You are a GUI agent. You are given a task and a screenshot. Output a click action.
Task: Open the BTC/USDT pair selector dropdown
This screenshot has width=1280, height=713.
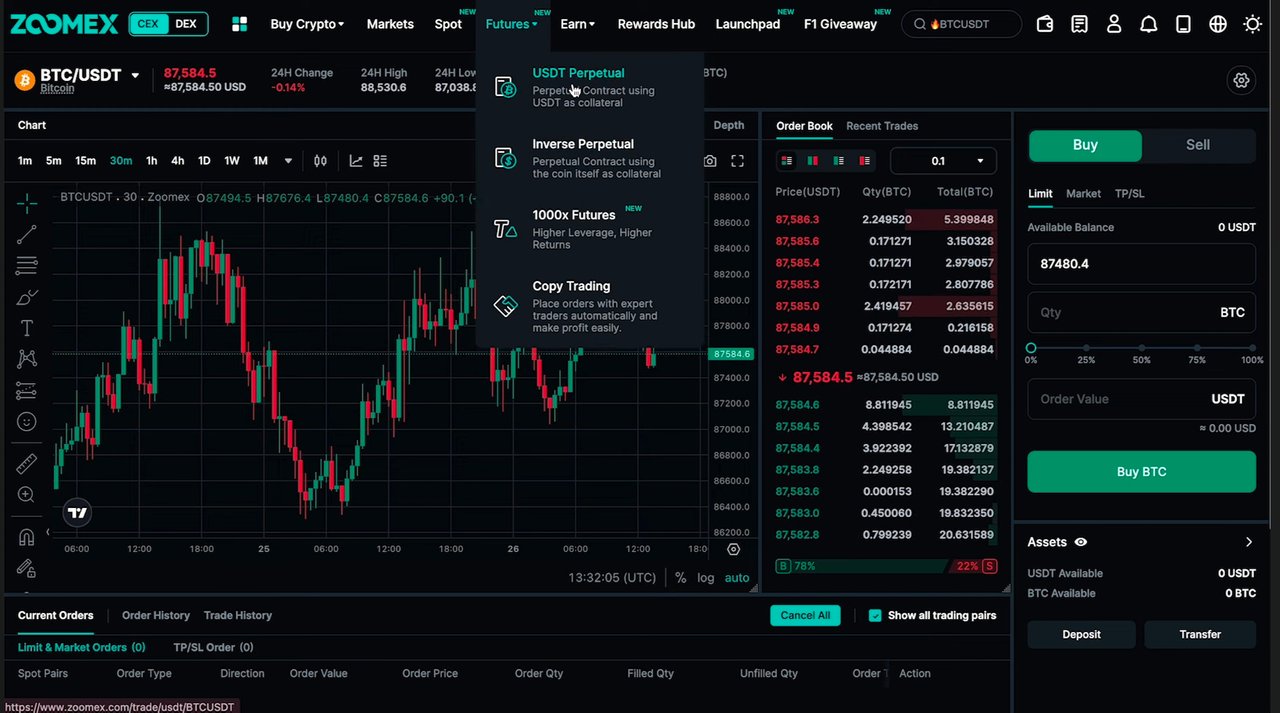(x=135, y=76)
